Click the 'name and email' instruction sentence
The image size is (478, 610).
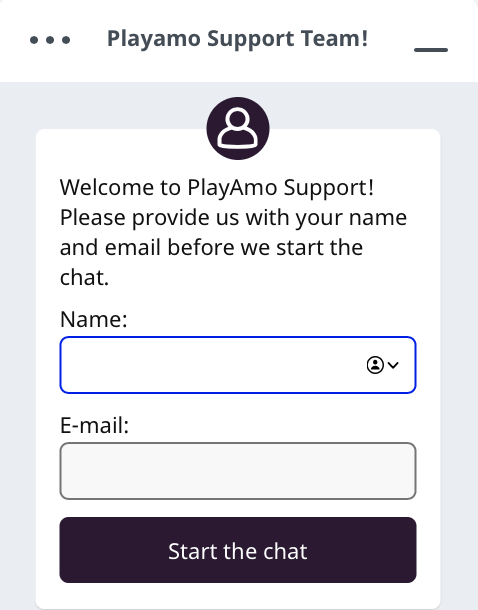[x=233, y=232]
